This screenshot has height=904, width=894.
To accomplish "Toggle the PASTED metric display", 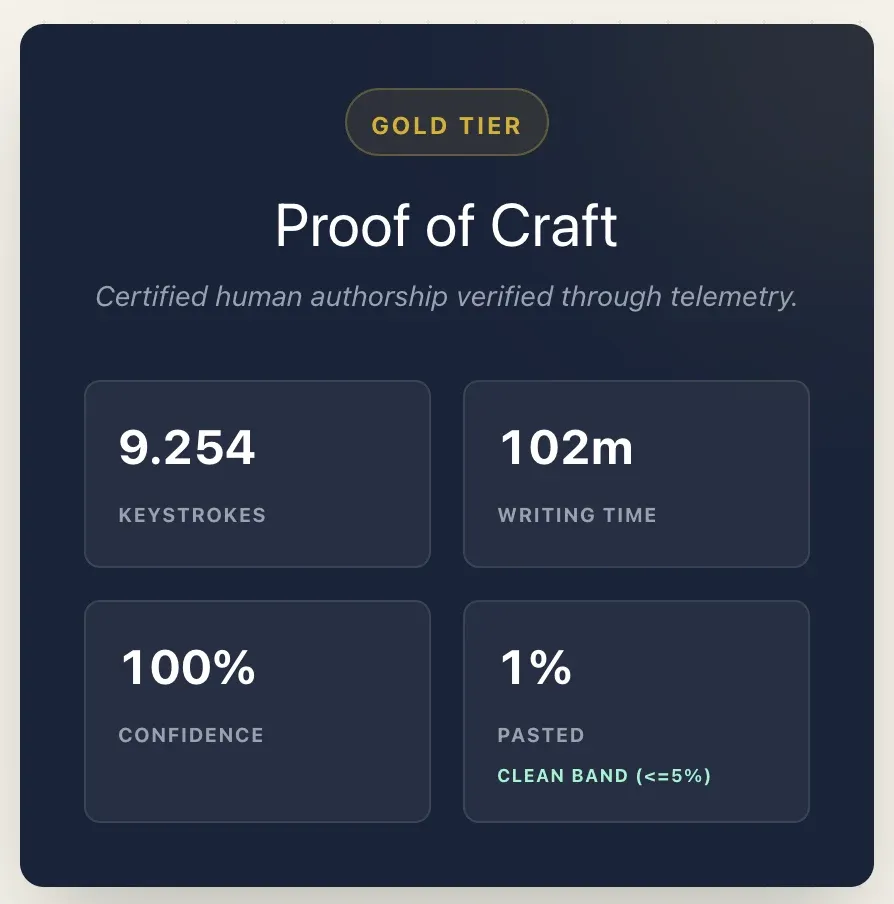I will click(541, 735).
